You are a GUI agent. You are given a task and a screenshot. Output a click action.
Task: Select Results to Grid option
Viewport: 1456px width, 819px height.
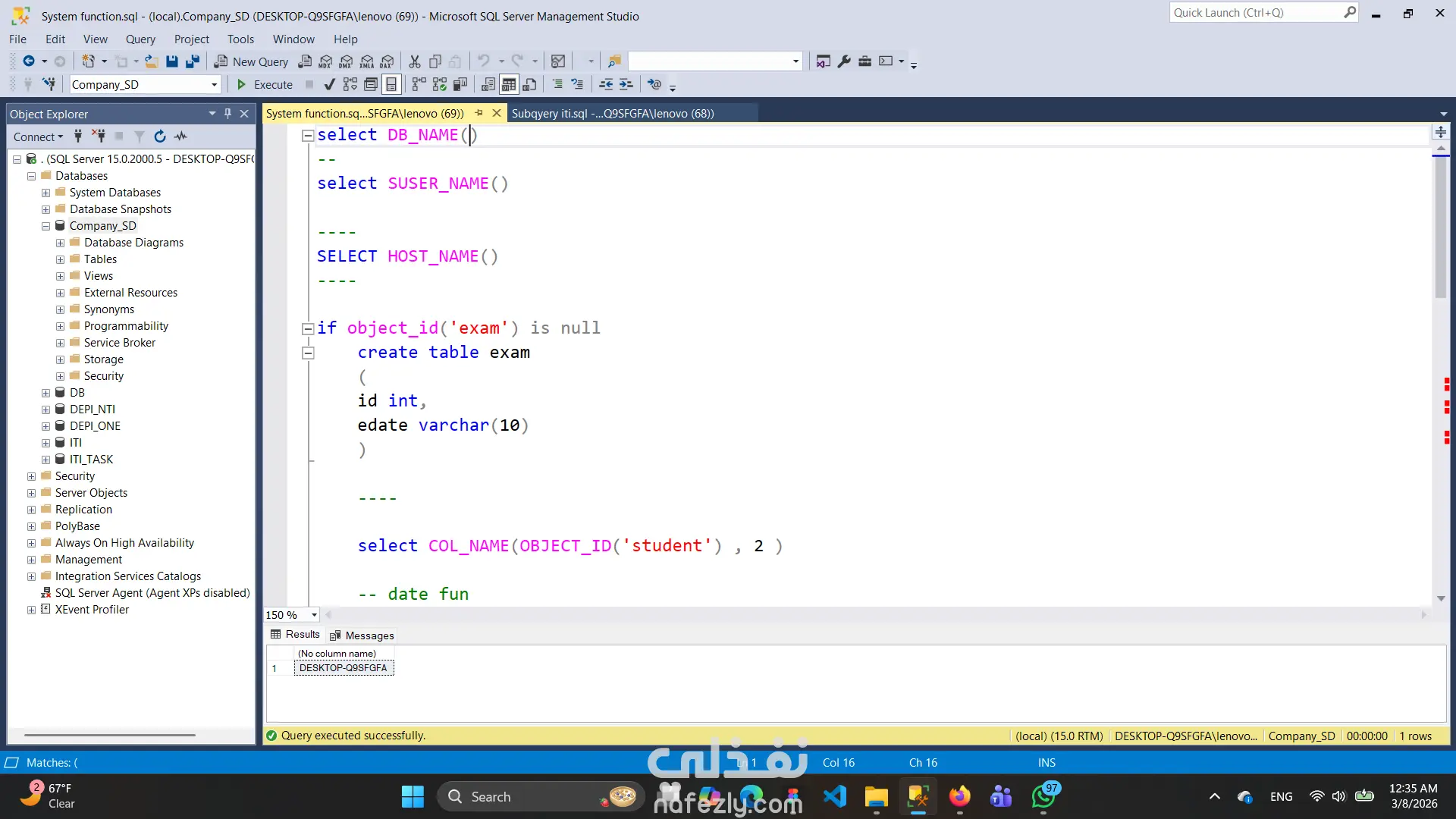(x=509, y=84)
